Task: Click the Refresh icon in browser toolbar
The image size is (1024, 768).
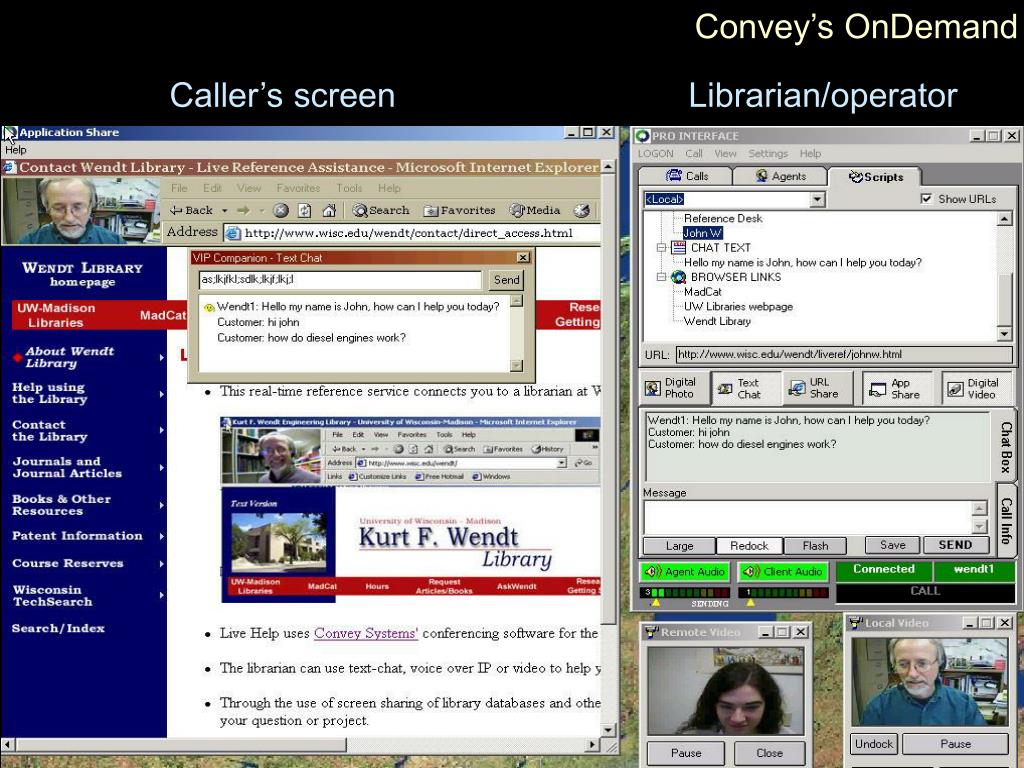Action: 305,210
